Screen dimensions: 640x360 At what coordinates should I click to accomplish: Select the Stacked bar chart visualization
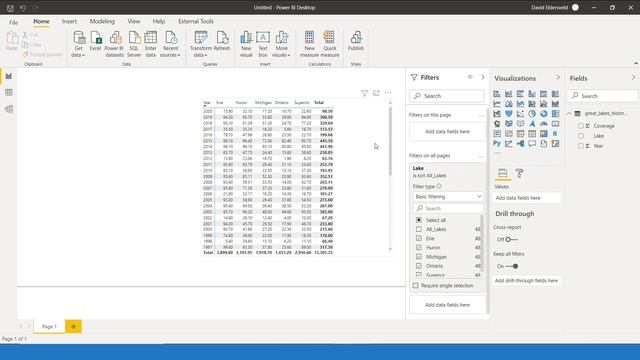point(497,94)
